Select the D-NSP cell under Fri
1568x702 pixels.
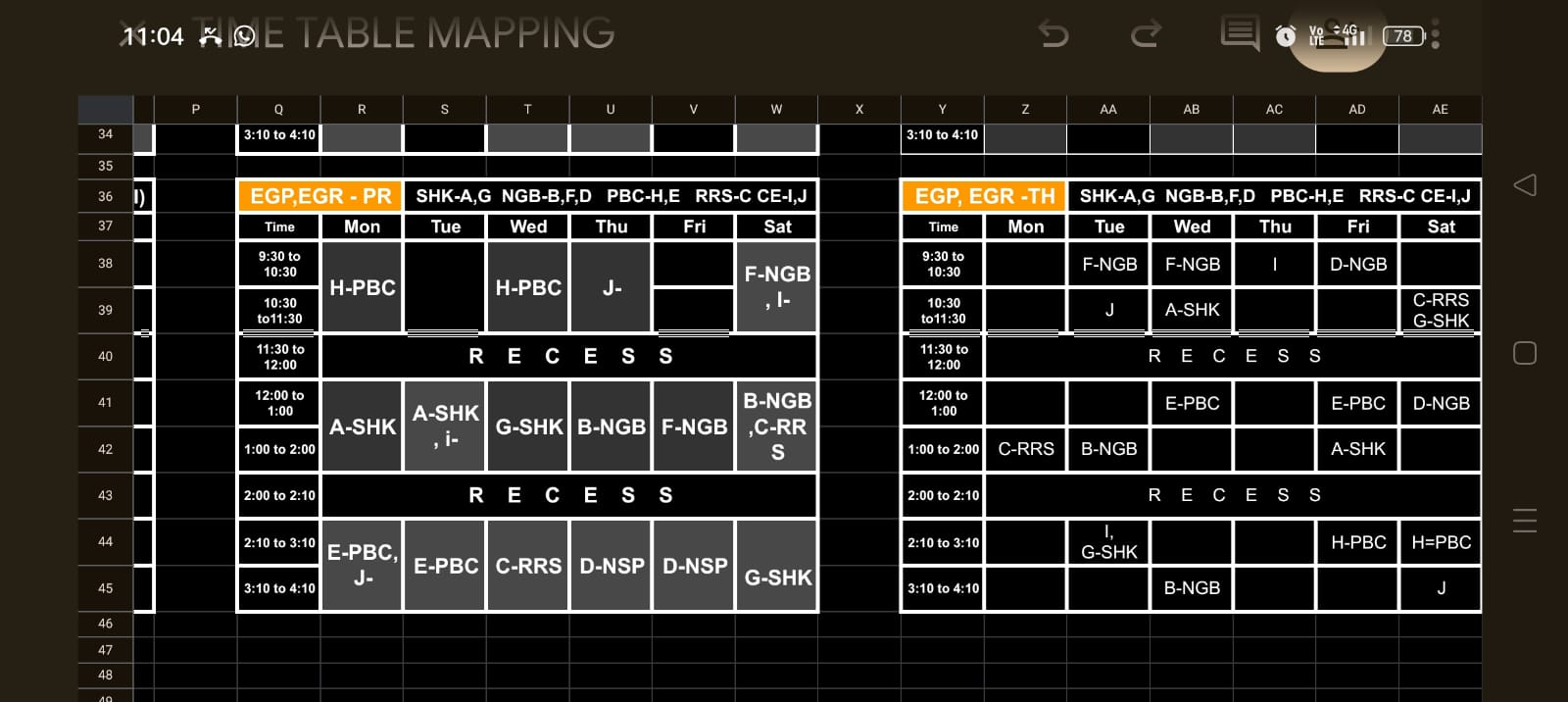[x=694, y=566]
